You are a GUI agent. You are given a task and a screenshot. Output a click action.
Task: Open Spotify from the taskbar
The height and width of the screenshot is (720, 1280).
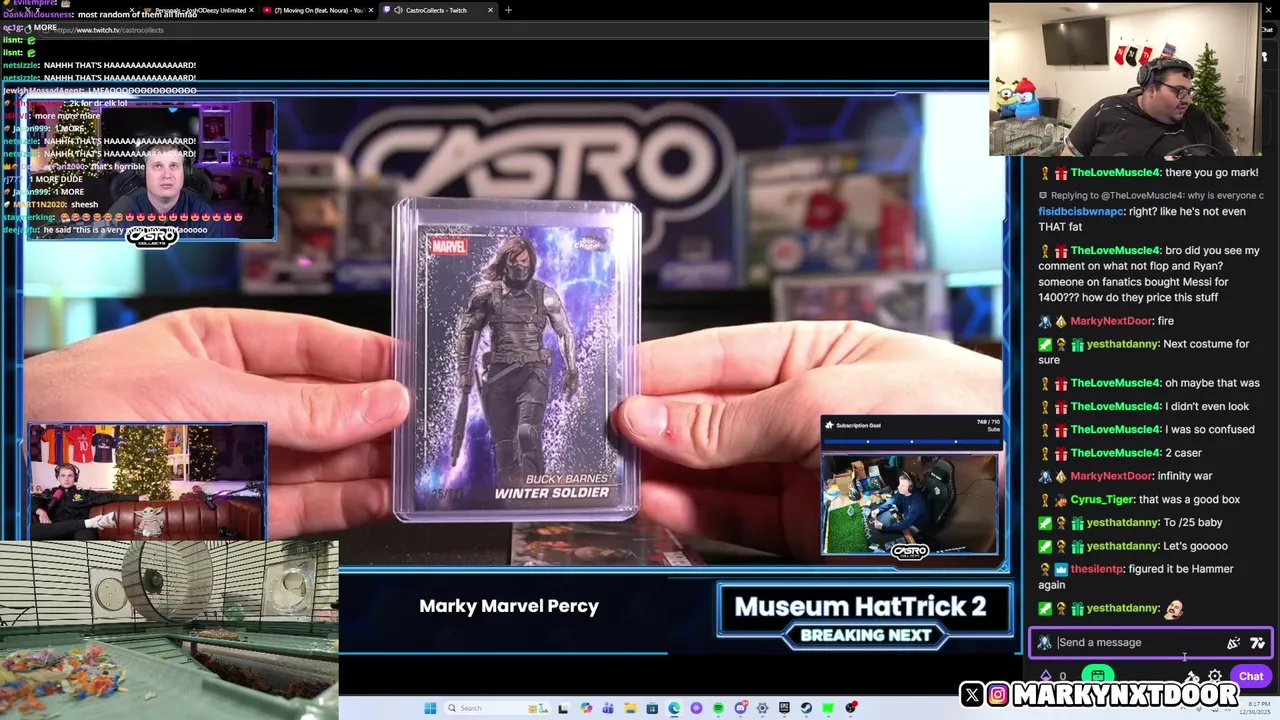point(718,708)
